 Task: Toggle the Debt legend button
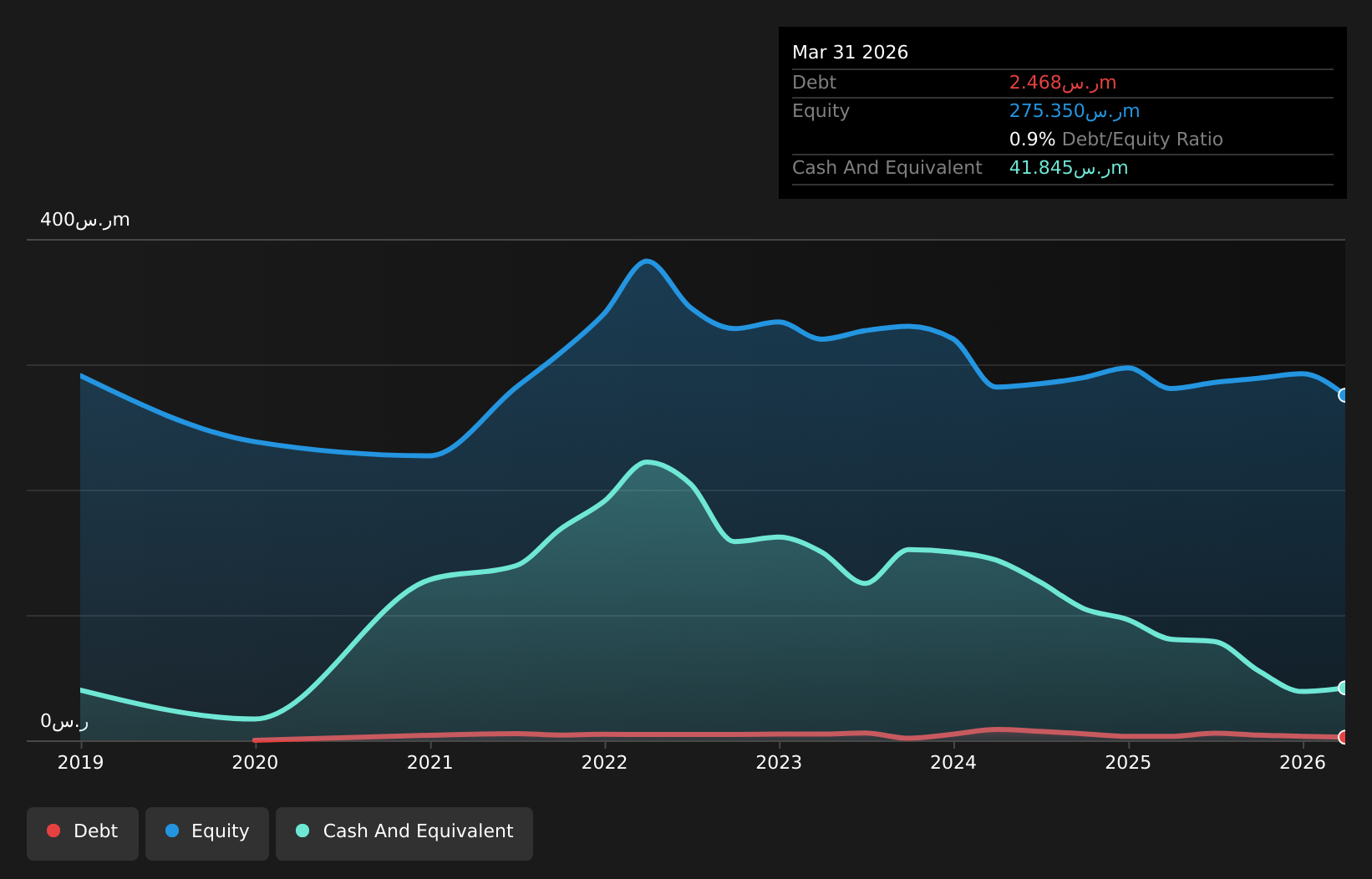pyautogui.click(x=83, y=833)
